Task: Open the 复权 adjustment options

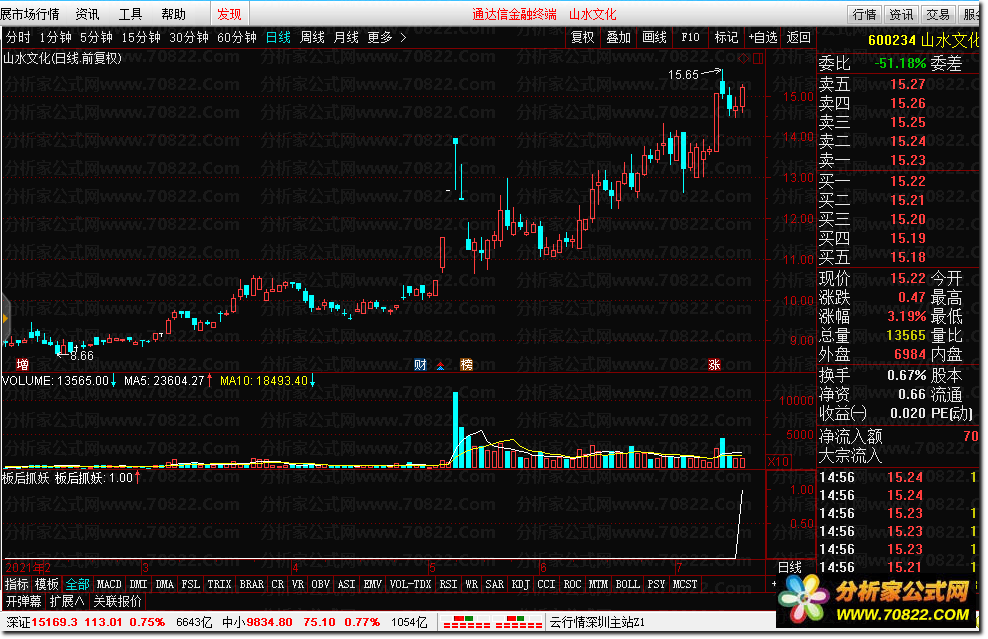Action: [582, 38]
